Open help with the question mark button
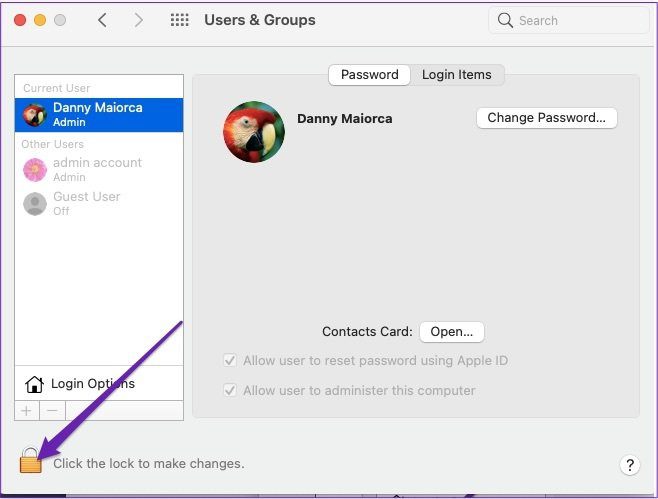 pos(629,465)
